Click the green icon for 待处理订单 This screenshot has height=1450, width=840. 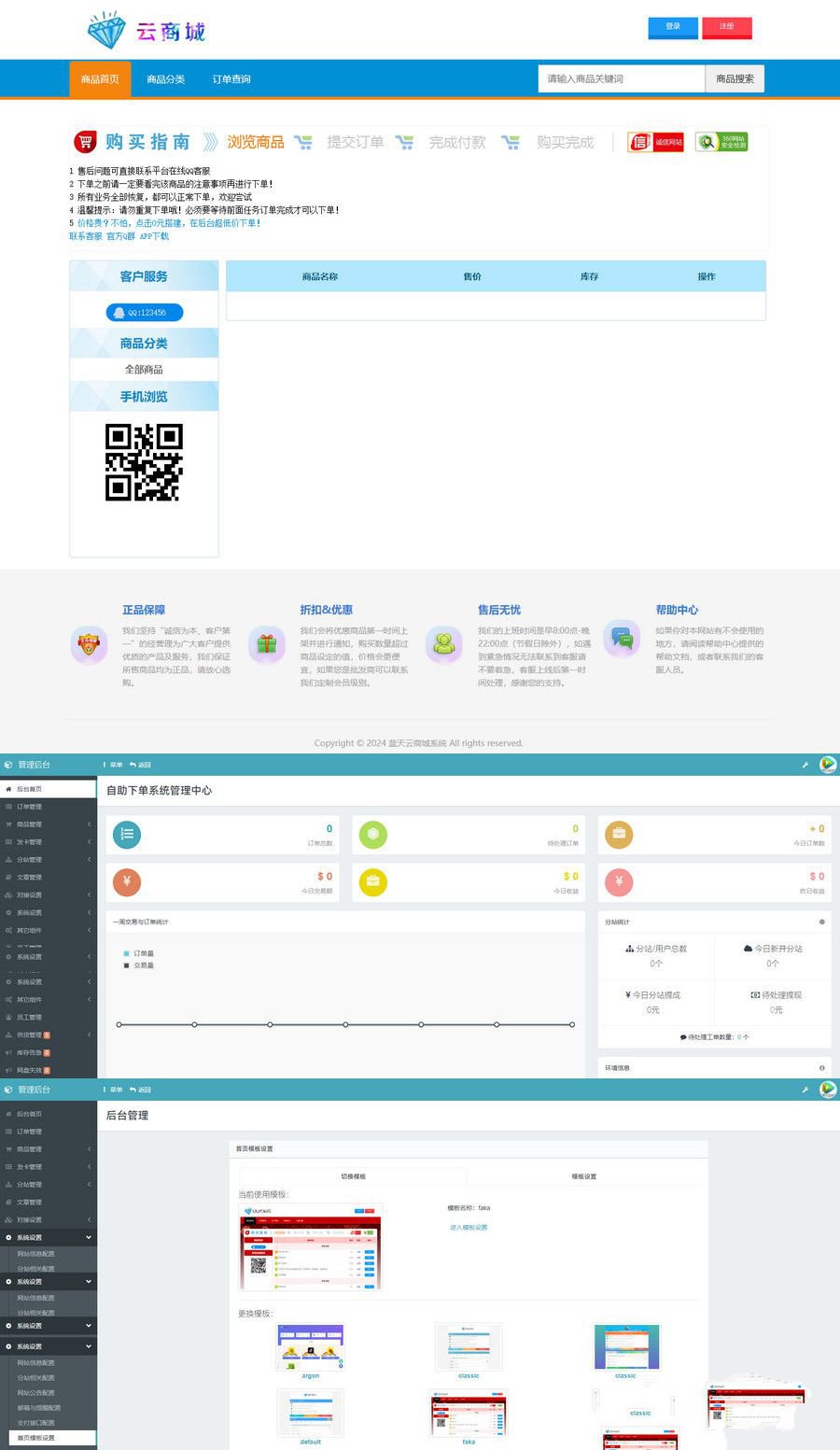pyautogui.click(x=372, y=835)
